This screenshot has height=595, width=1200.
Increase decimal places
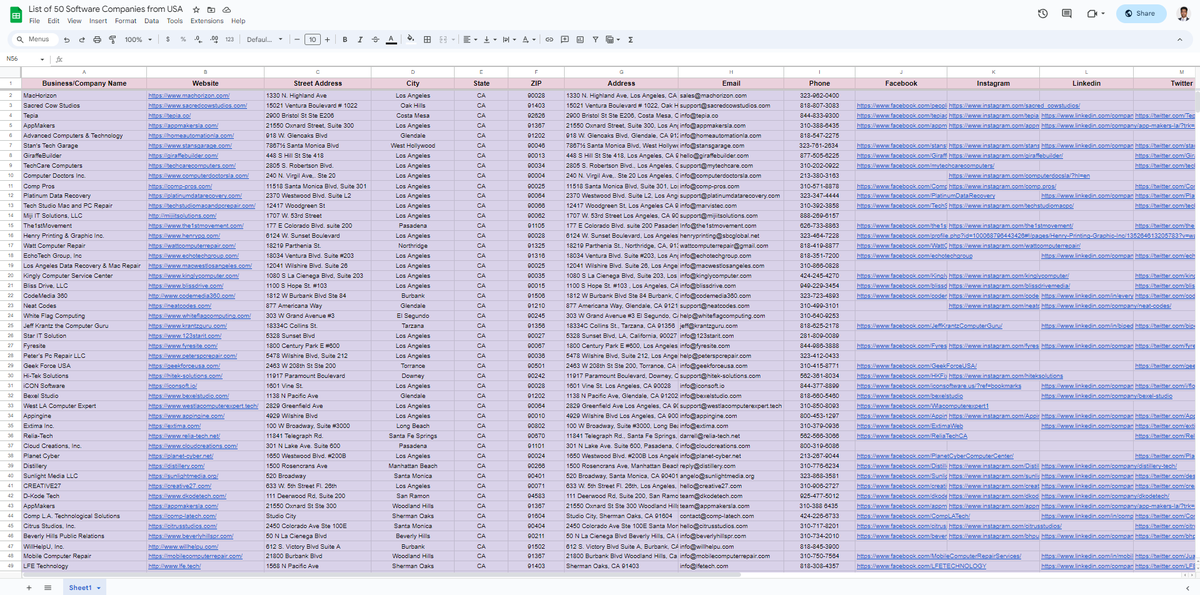pyautogui.click(x=214, y=39)
